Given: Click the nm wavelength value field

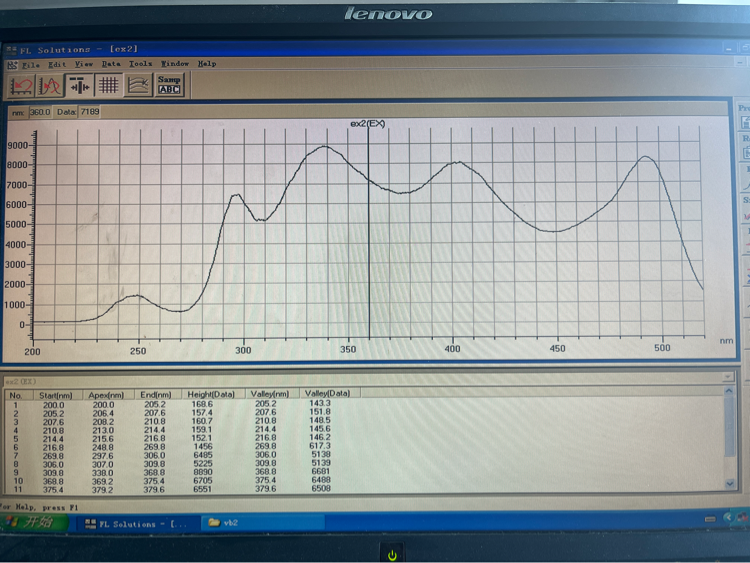Looking at the screenshot, I should click(x=40, y=113).
